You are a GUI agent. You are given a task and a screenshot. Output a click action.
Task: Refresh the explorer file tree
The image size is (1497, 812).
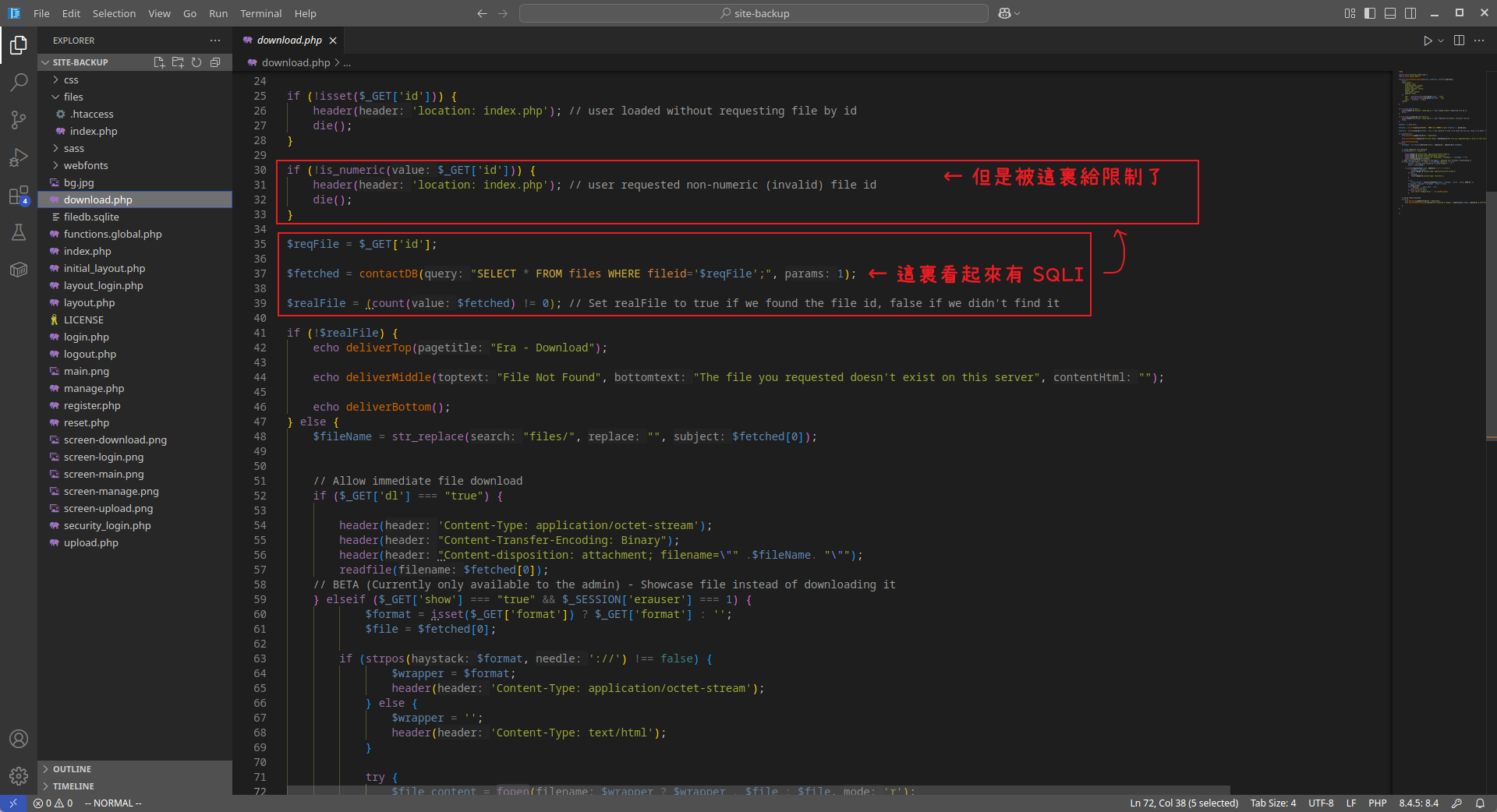(x=196, y=62)
